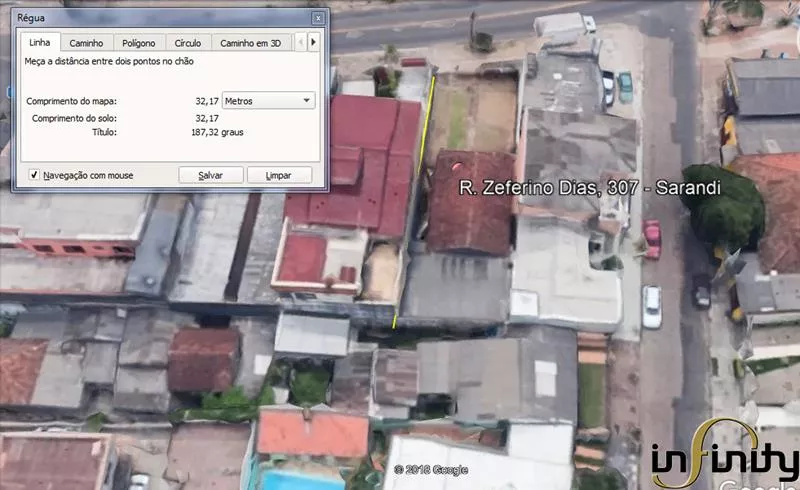Click the large green tree by the road
The height and width of the screenshot is (490, 800).
pyautogui.click(x=725, y=207)
